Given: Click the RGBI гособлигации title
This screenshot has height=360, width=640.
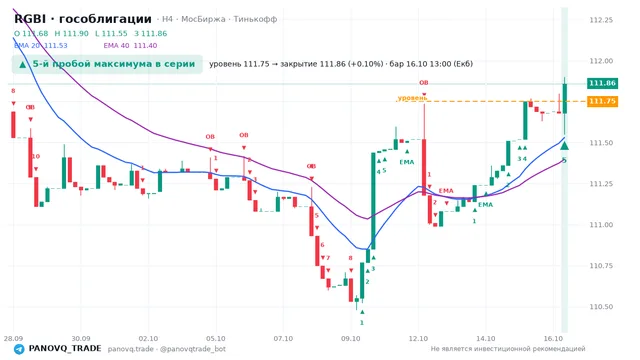Looking at the screenshot, I should pos(83,19).
